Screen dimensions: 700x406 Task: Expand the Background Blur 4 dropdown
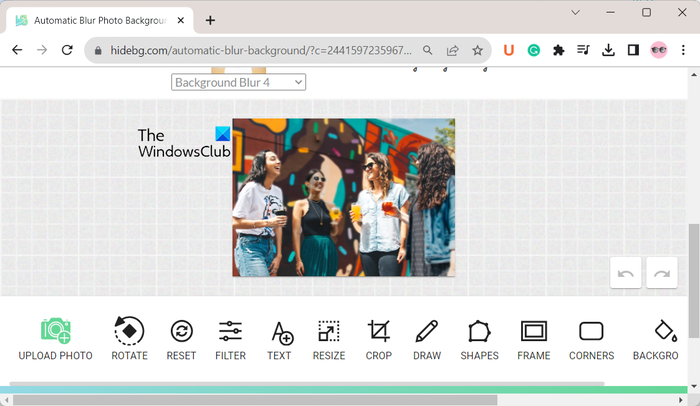238,82
